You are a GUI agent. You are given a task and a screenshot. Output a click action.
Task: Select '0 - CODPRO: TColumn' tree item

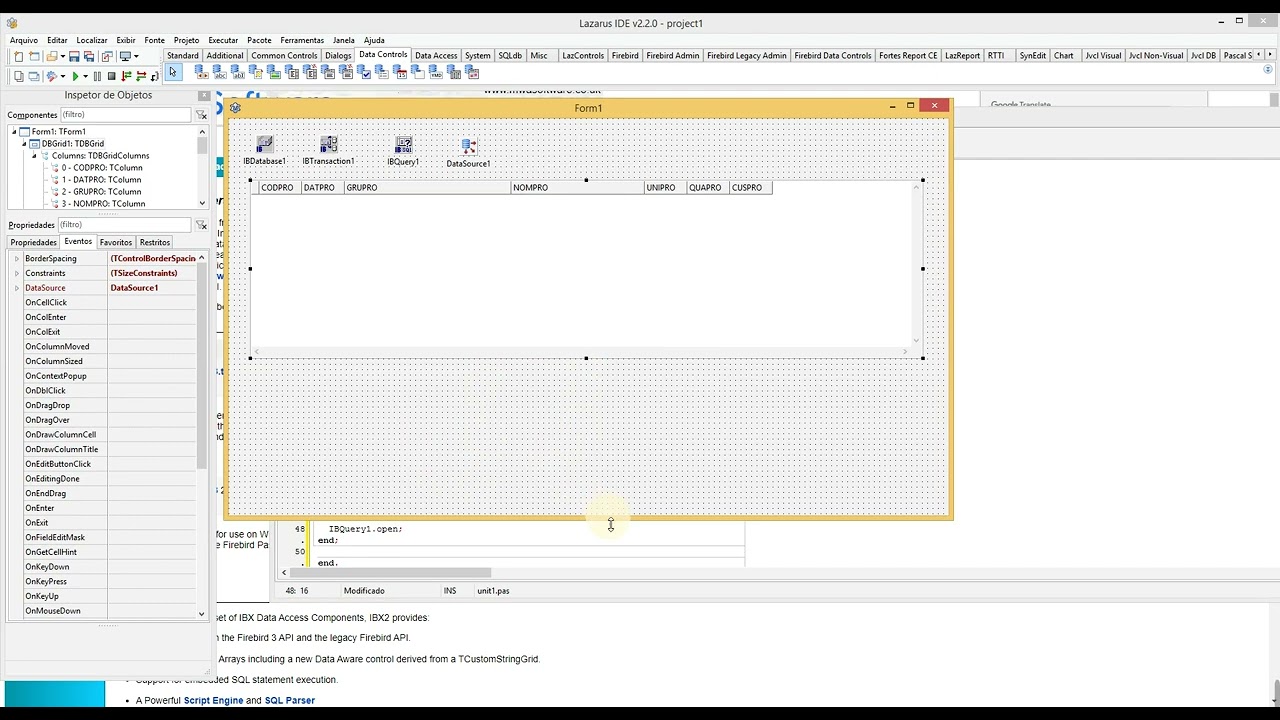[102, 168]
